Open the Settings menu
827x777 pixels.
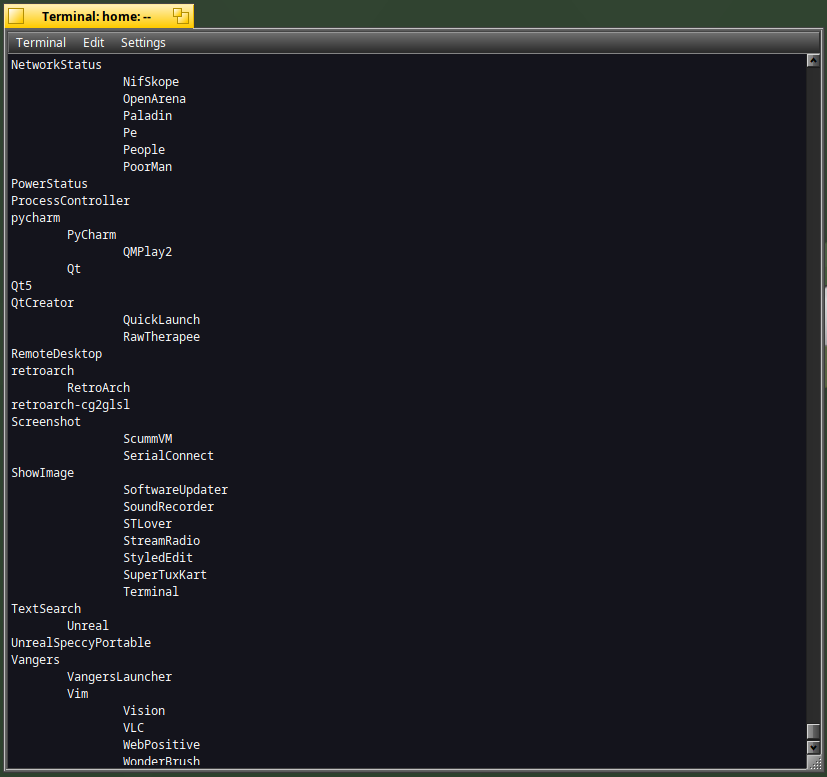143,43
